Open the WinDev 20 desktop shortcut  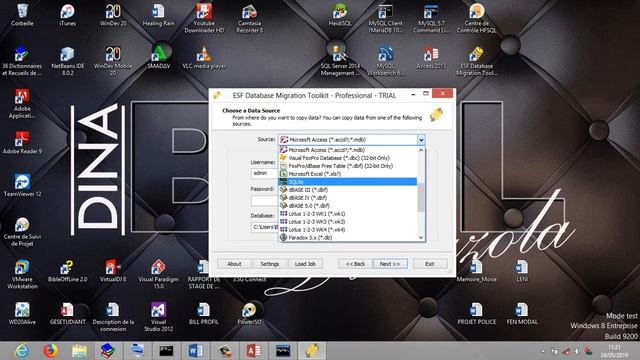click(x=113, y=14)
